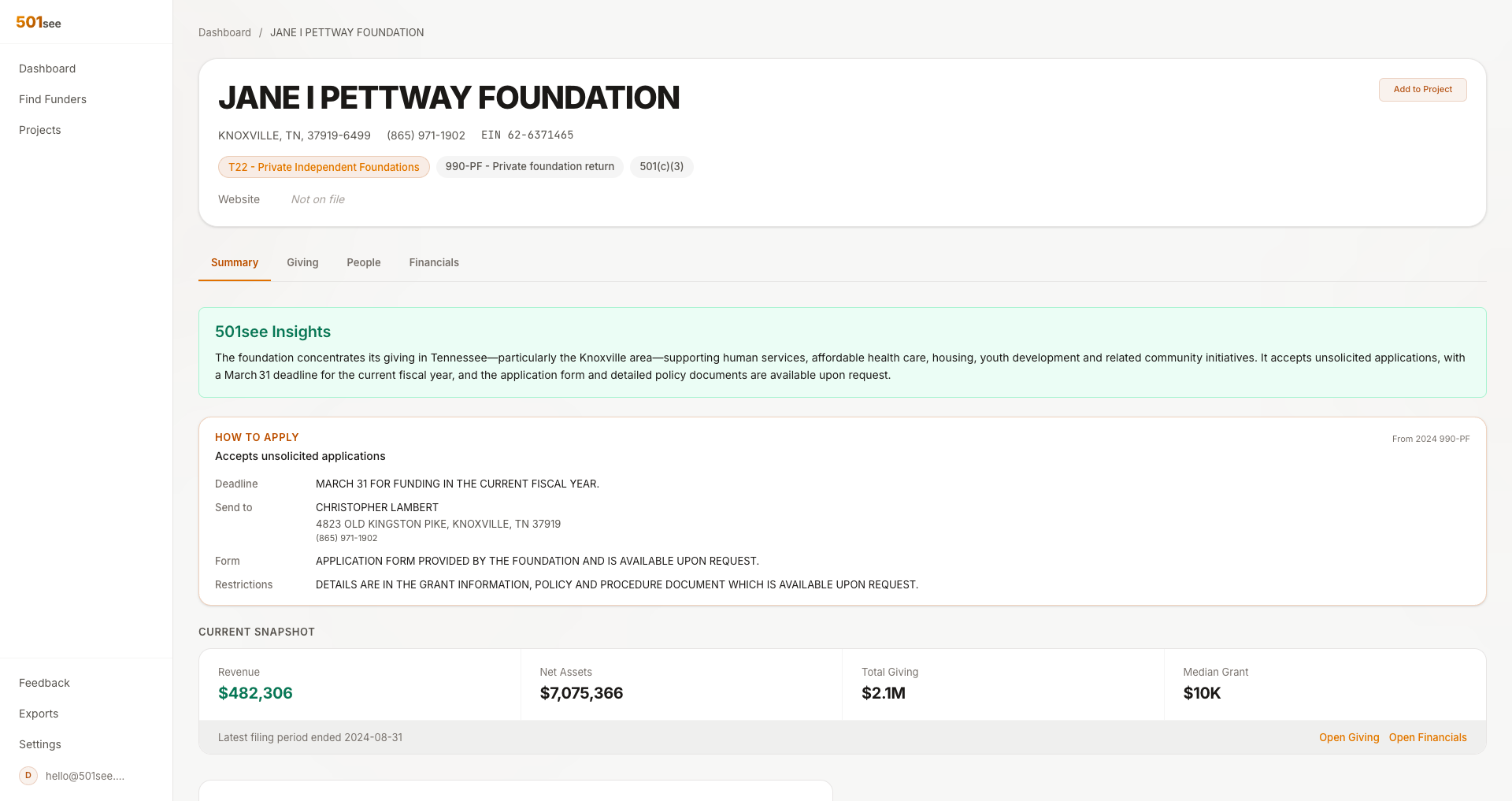Click Add to Project button
Viewport: 1512px width, 801px height.
point(1422,90)
